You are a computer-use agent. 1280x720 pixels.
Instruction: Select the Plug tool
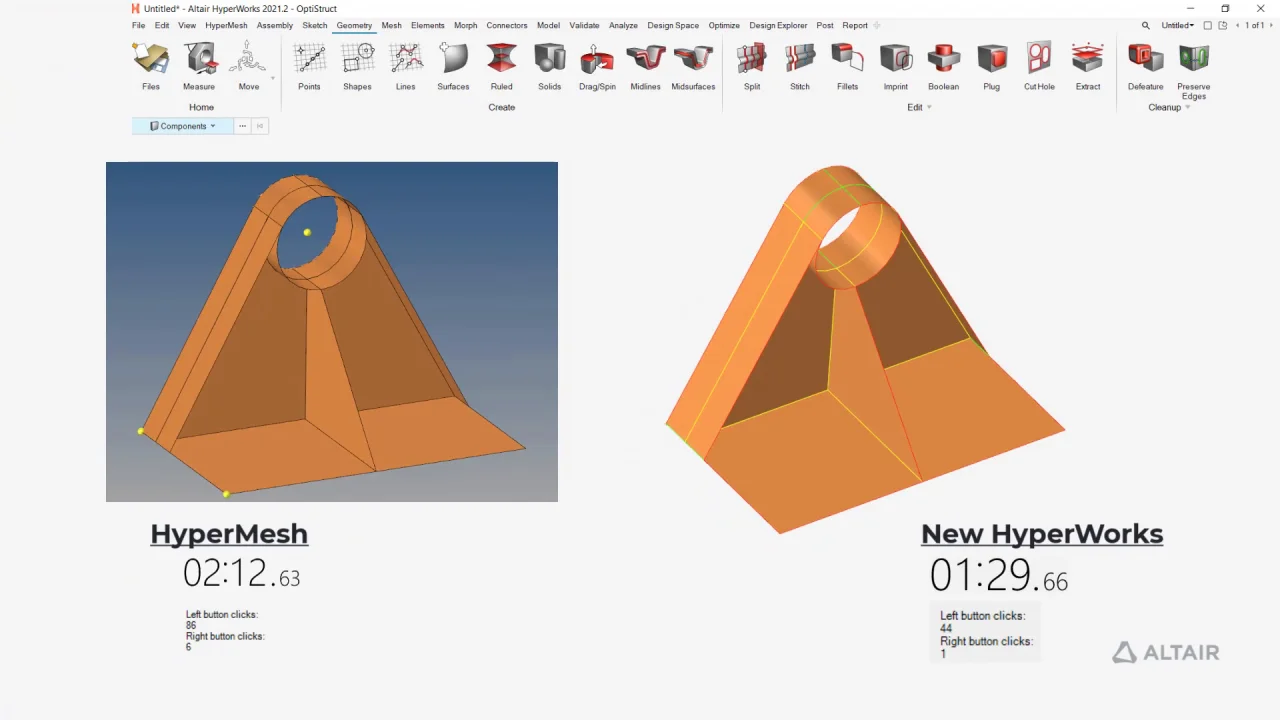pos(991,66)
